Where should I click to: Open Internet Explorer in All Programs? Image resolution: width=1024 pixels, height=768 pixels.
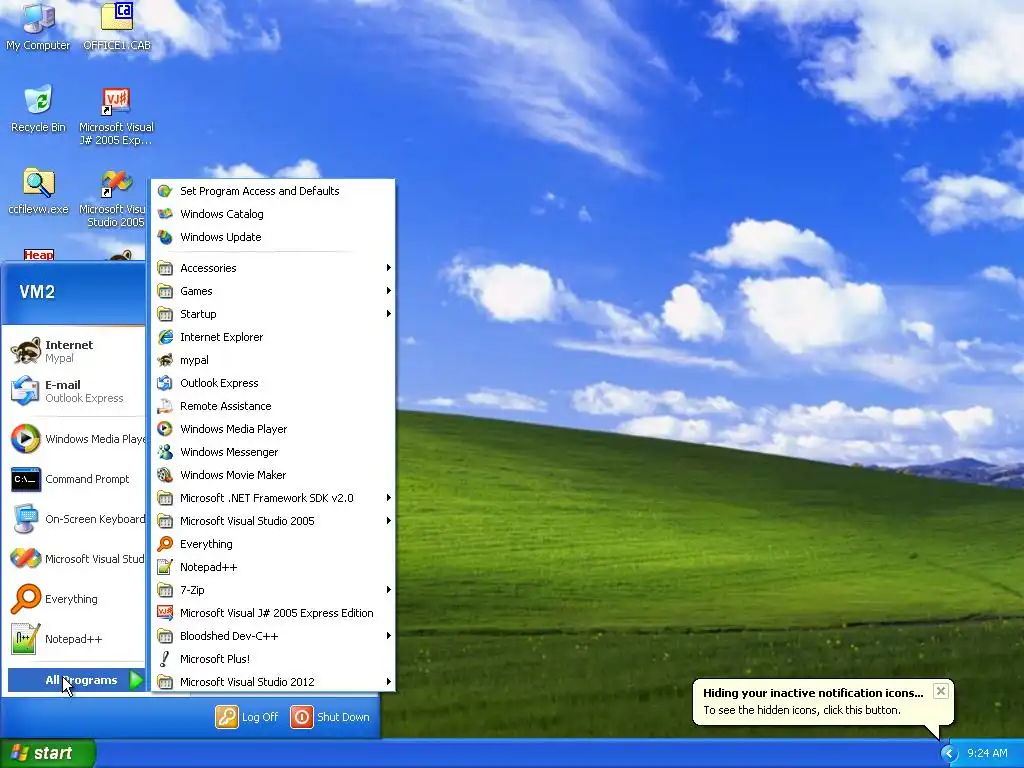coord(274,337)
